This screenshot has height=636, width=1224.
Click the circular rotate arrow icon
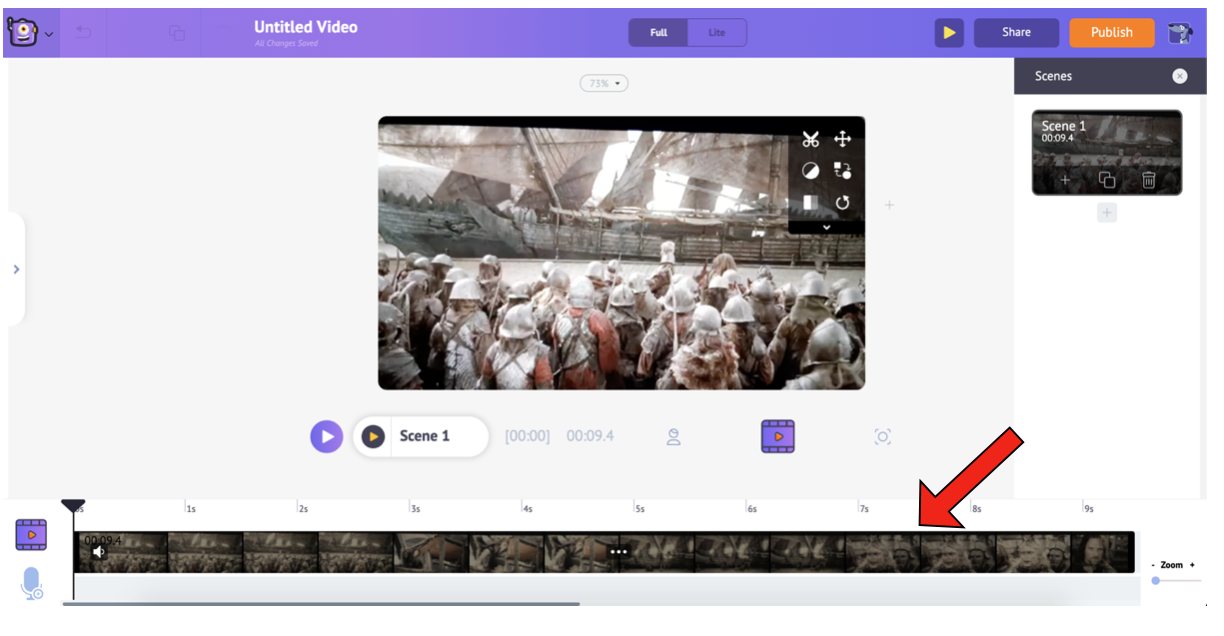click(x=842, y=203)
